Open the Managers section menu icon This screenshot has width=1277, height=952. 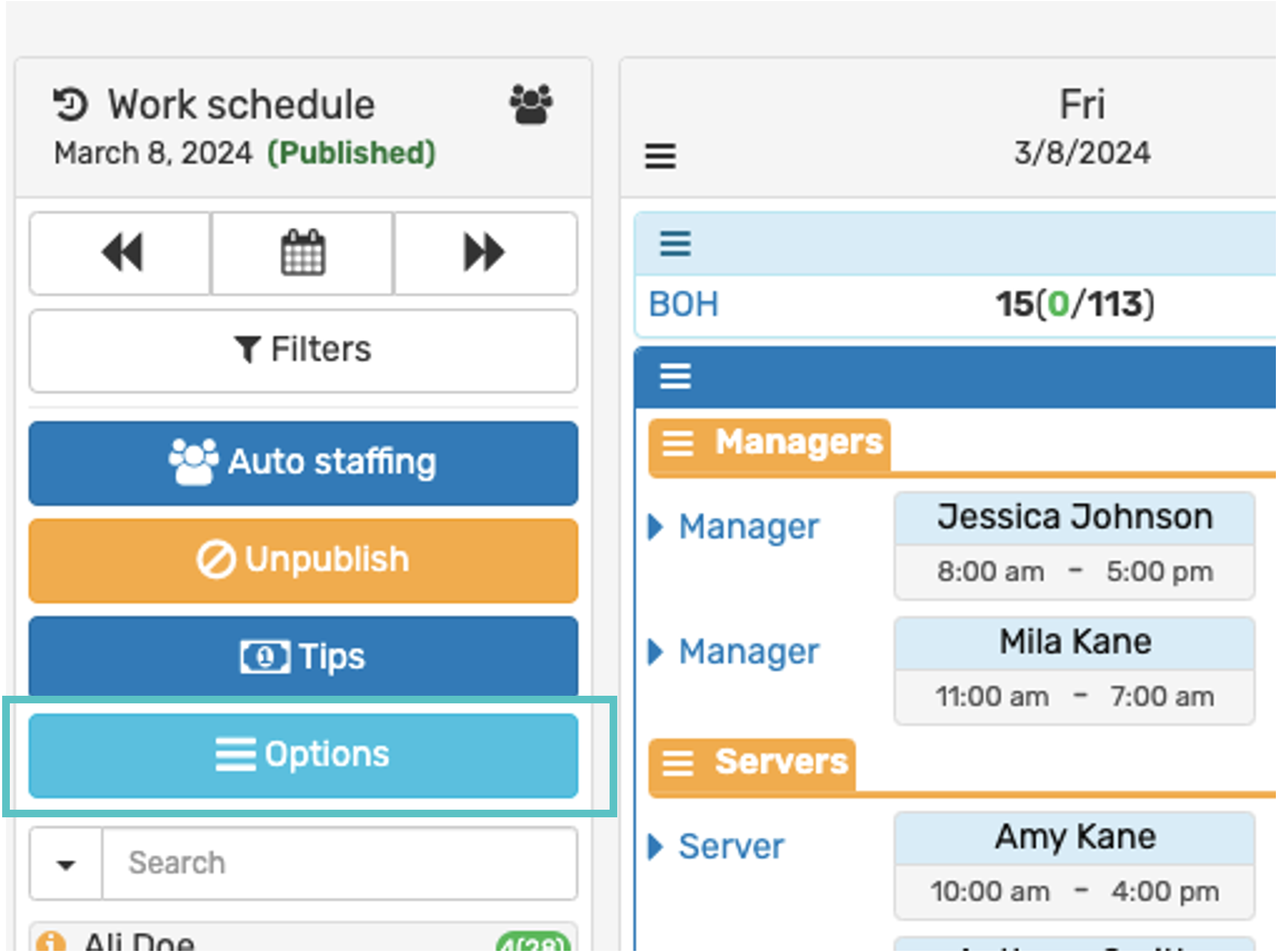click(x=678, y=444)
